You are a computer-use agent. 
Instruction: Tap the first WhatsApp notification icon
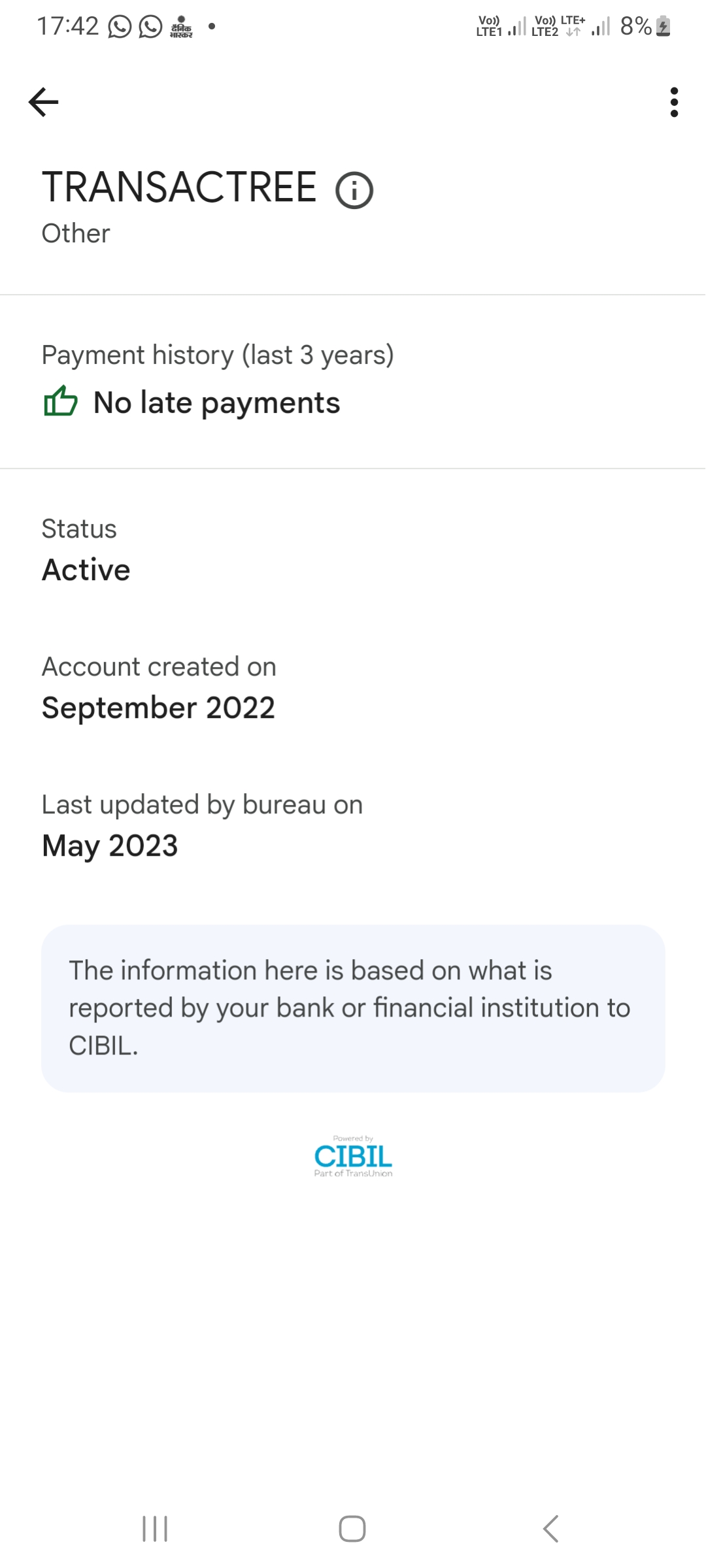[120, 27]
